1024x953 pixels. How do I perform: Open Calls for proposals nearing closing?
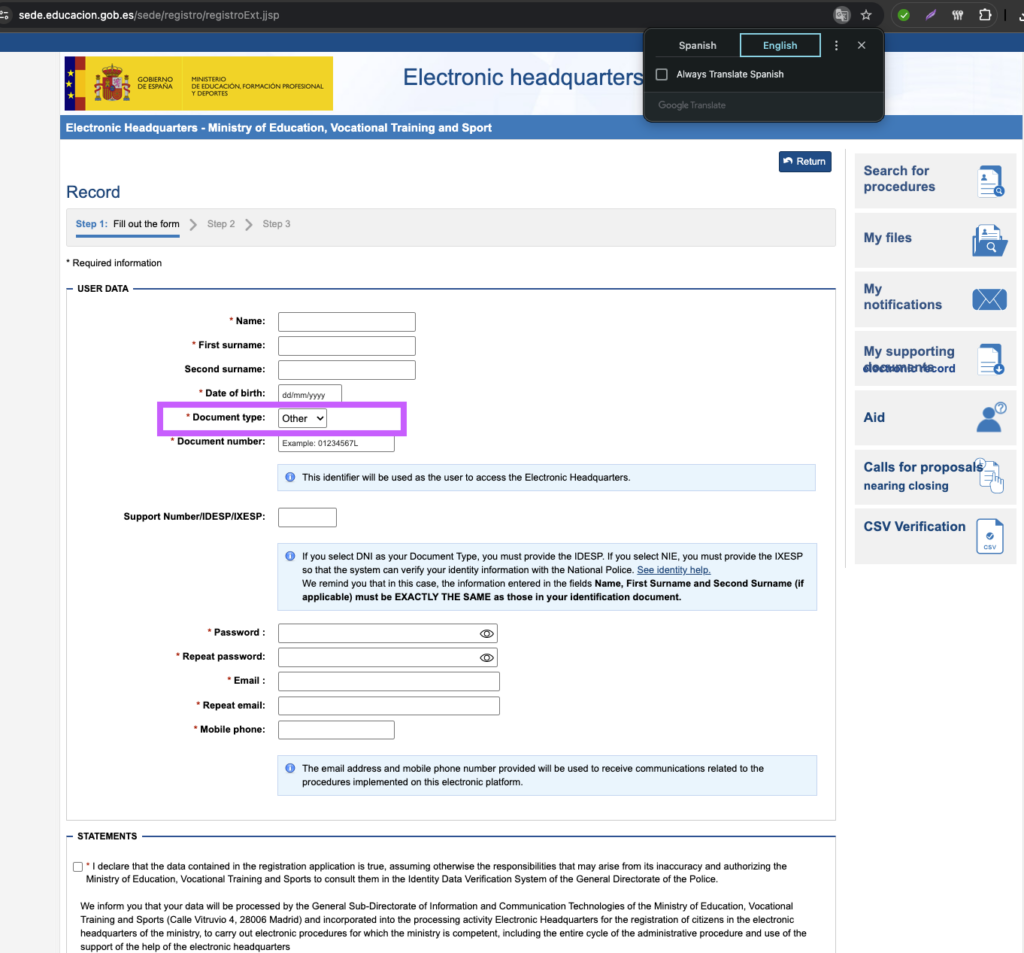pyautogui.click(x=923, y=477)
